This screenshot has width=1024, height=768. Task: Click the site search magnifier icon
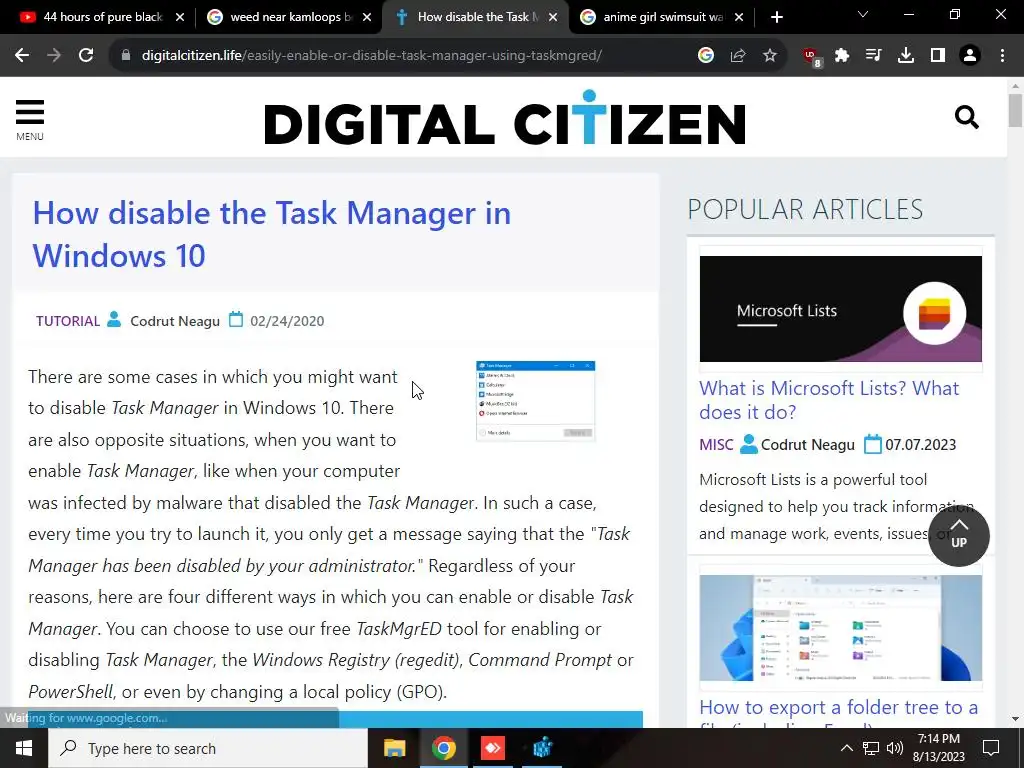967,118
